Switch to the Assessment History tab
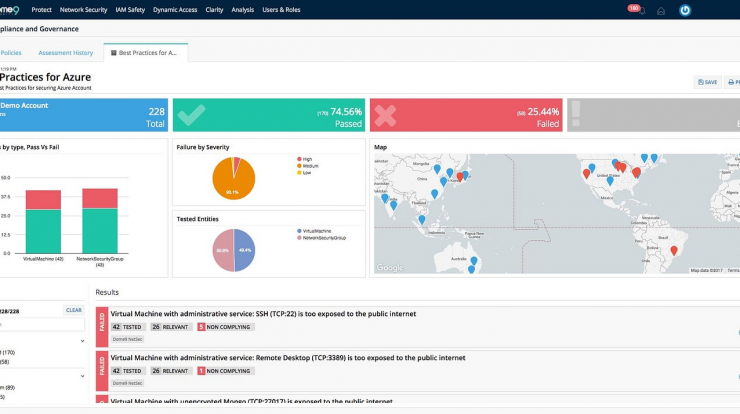The height and width of the screenshot is (414, 740). click(66, 53)
